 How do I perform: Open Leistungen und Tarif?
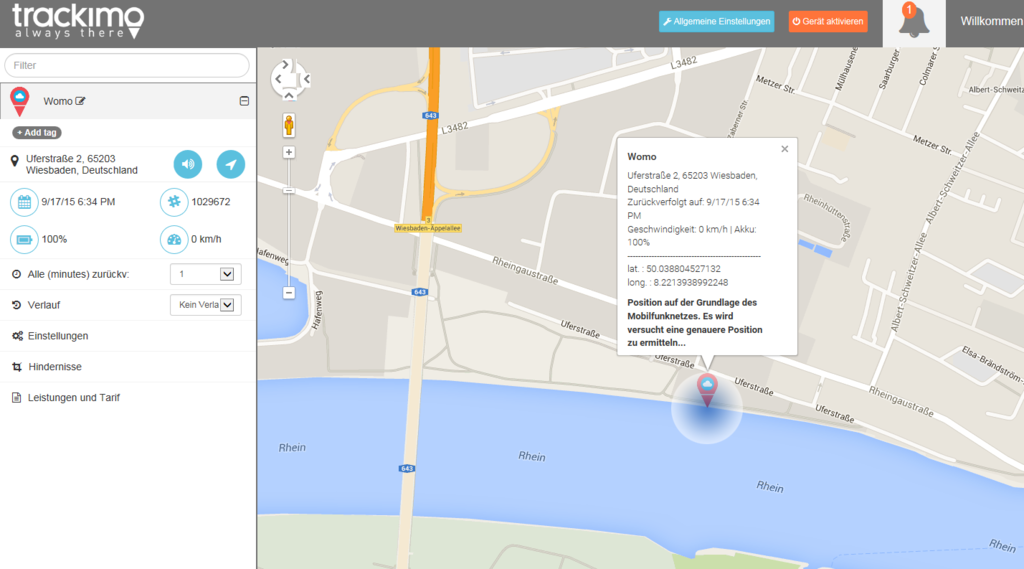[x=74, y=398]
